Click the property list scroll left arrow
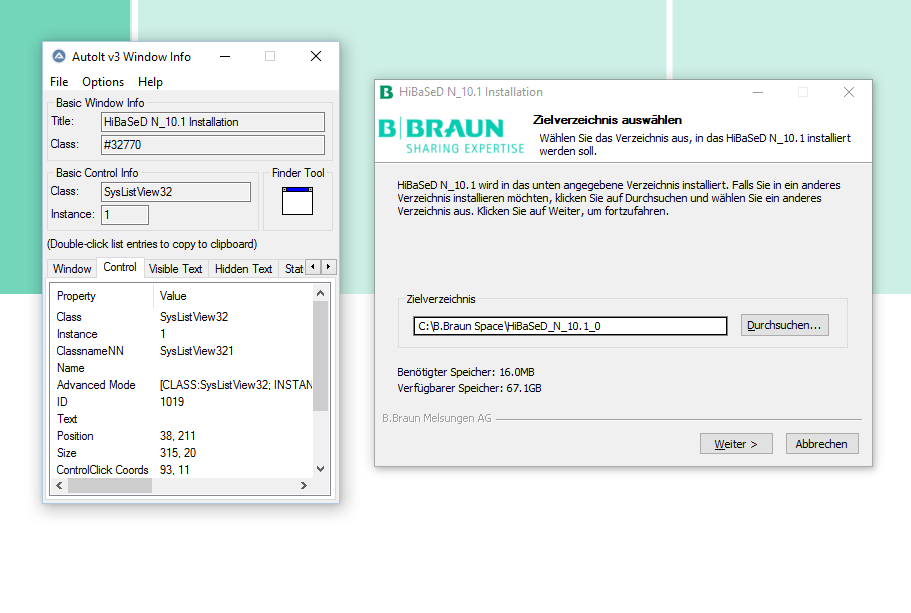 59,485
